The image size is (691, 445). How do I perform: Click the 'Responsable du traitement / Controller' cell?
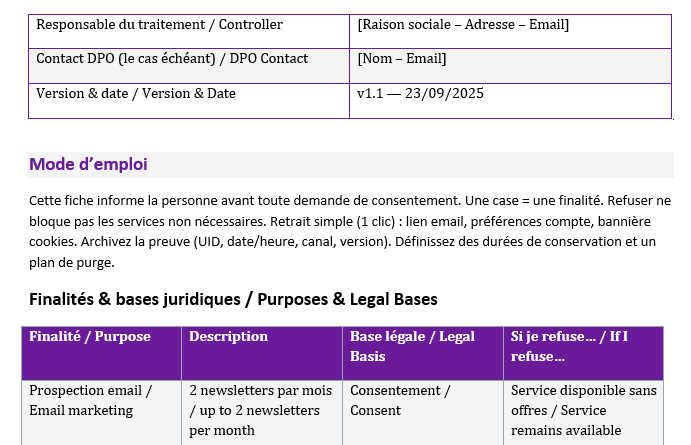159,25
